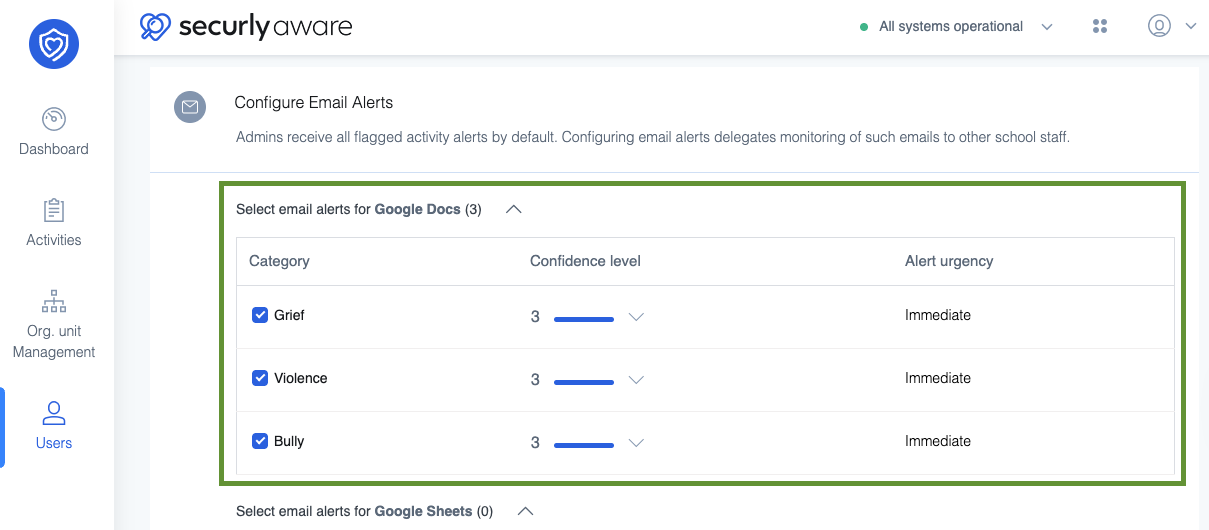
Task: Open the profile menu chevron
Action: click(1190, 28)
